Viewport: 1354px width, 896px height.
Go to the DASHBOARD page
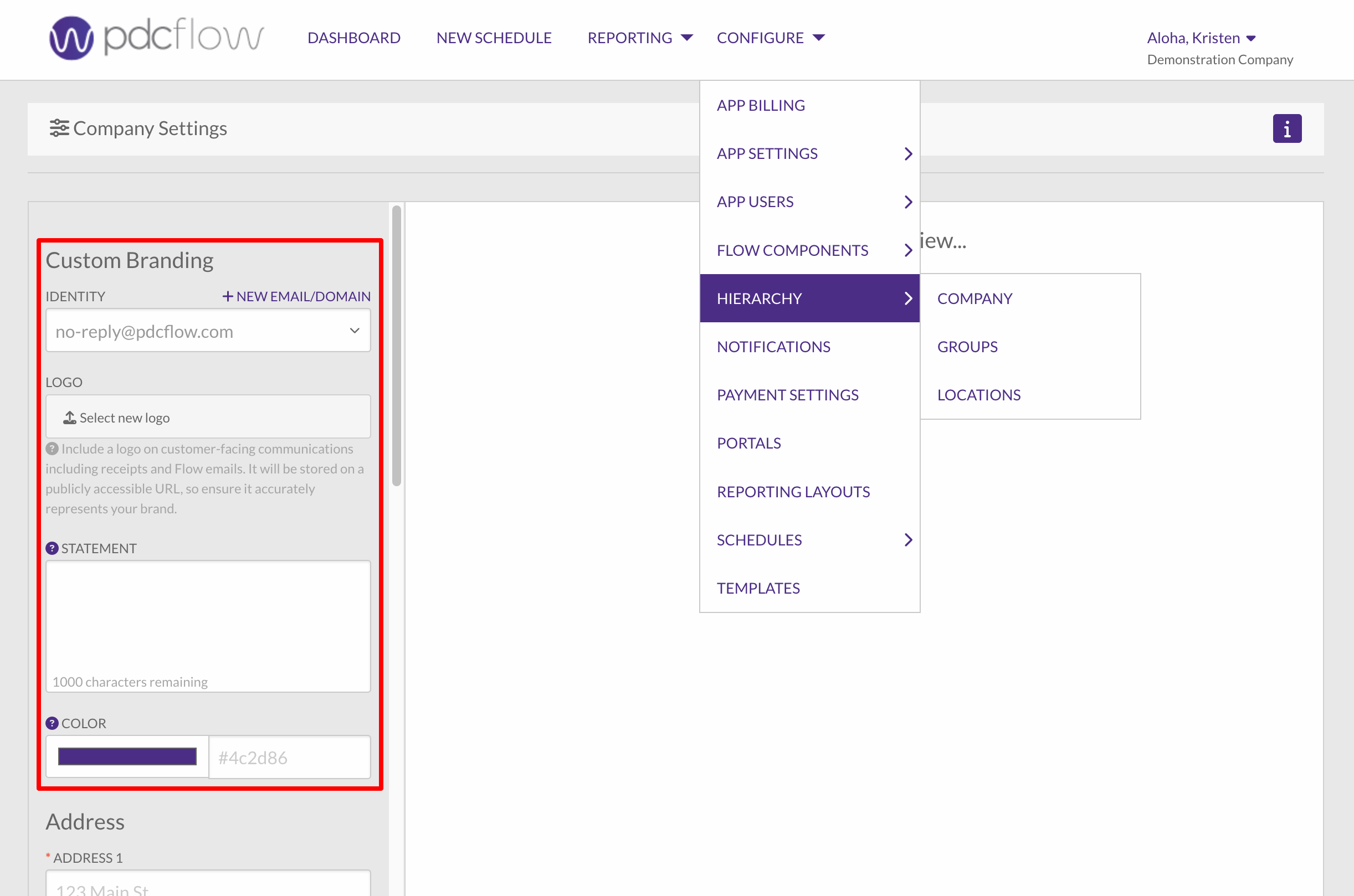pos(354,38)
